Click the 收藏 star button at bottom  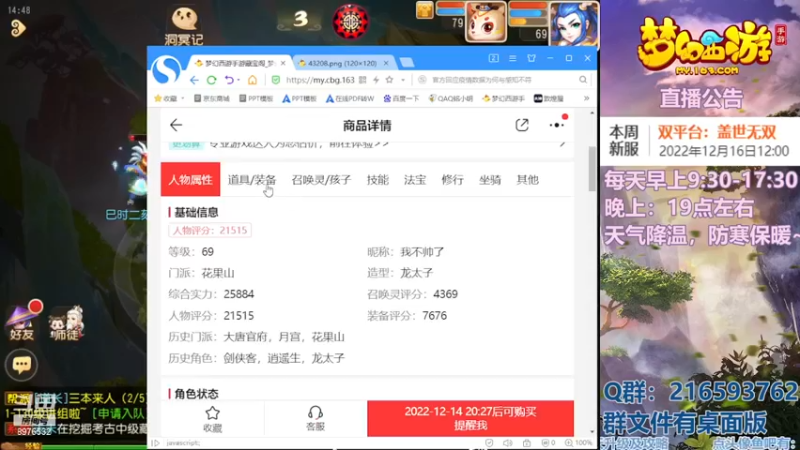[x=213, y=419]
